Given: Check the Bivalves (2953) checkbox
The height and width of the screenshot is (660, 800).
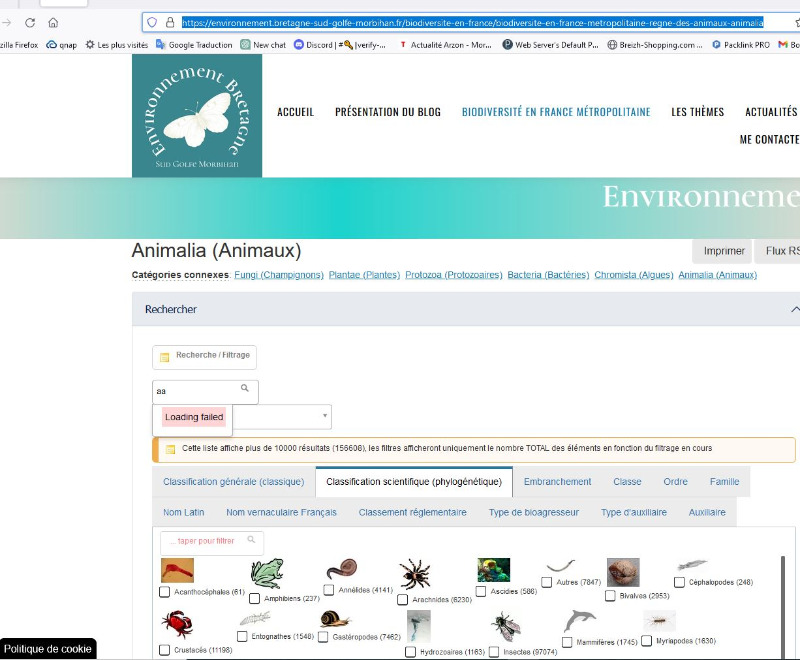Looking at the screenshot, I should (x=610, y=596).
